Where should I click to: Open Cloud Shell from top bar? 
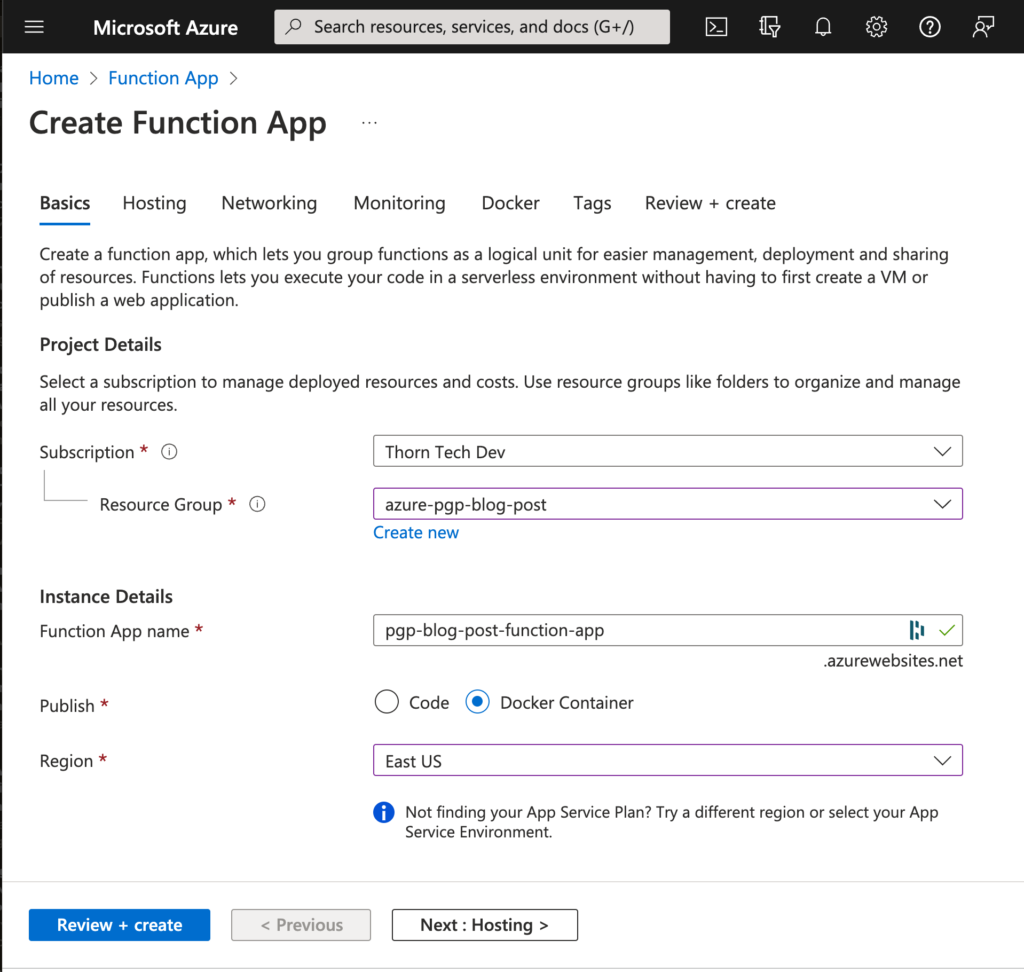[716, 27]
